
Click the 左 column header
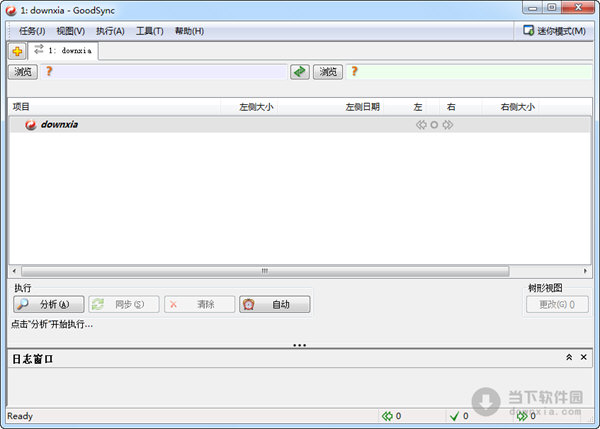pos(418,107)
